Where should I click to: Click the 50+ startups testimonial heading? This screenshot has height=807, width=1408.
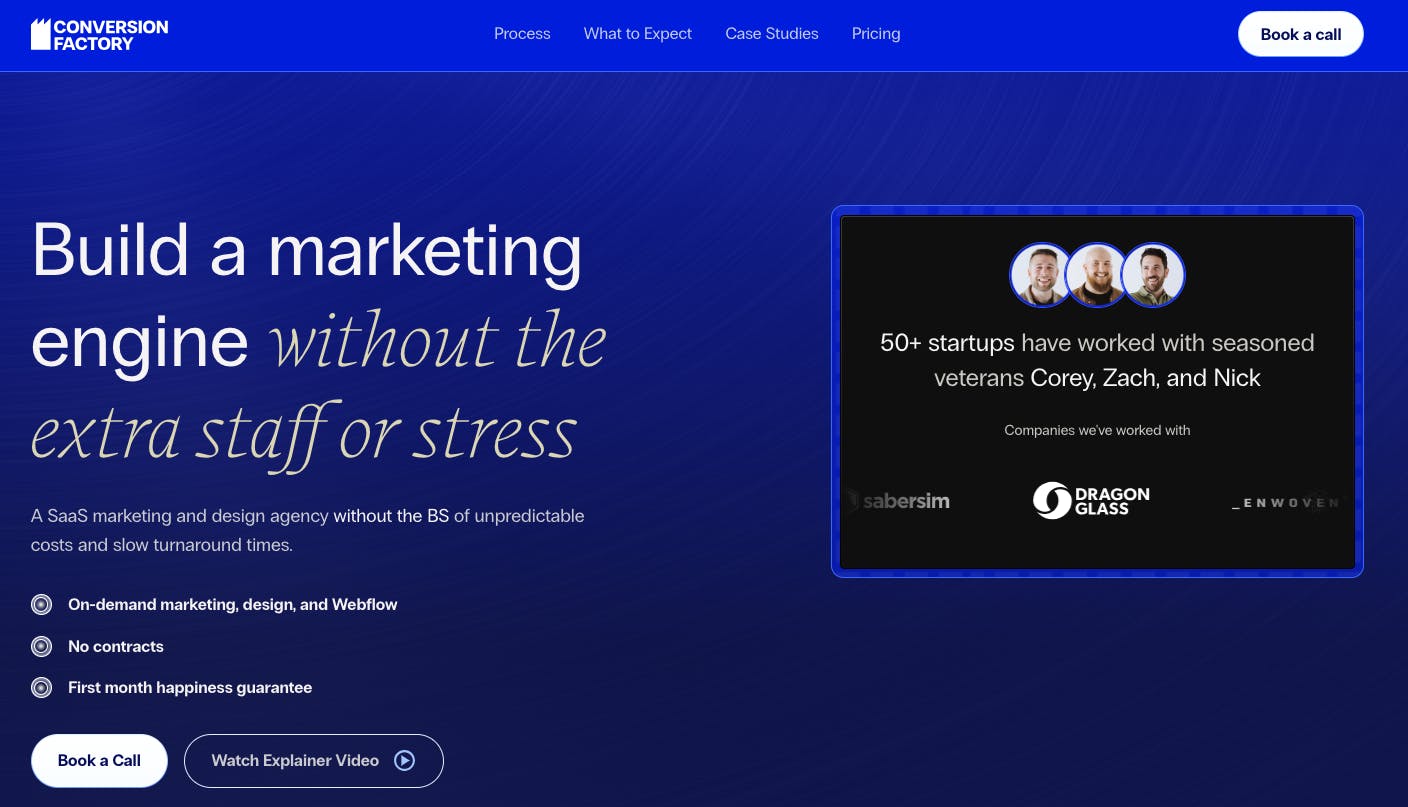tap(1097, 360)
